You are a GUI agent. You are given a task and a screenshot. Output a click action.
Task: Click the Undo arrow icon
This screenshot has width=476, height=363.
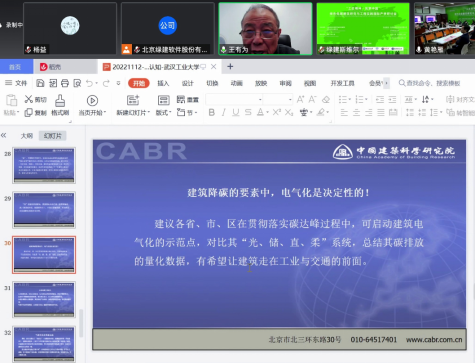(89, 83)
